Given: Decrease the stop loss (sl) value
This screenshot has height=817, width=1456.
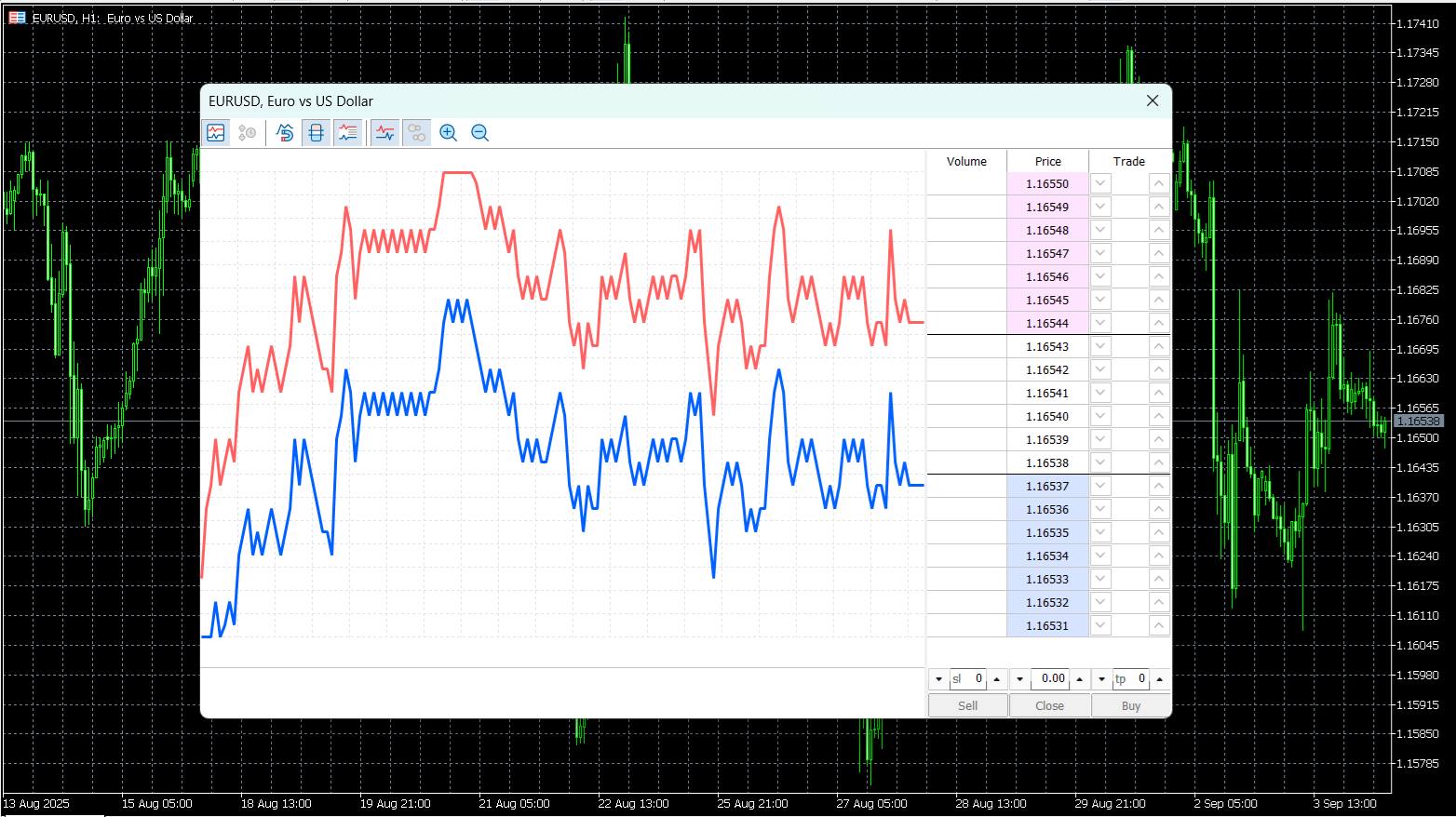Looking at the screenshot, I should click(938, 679).
